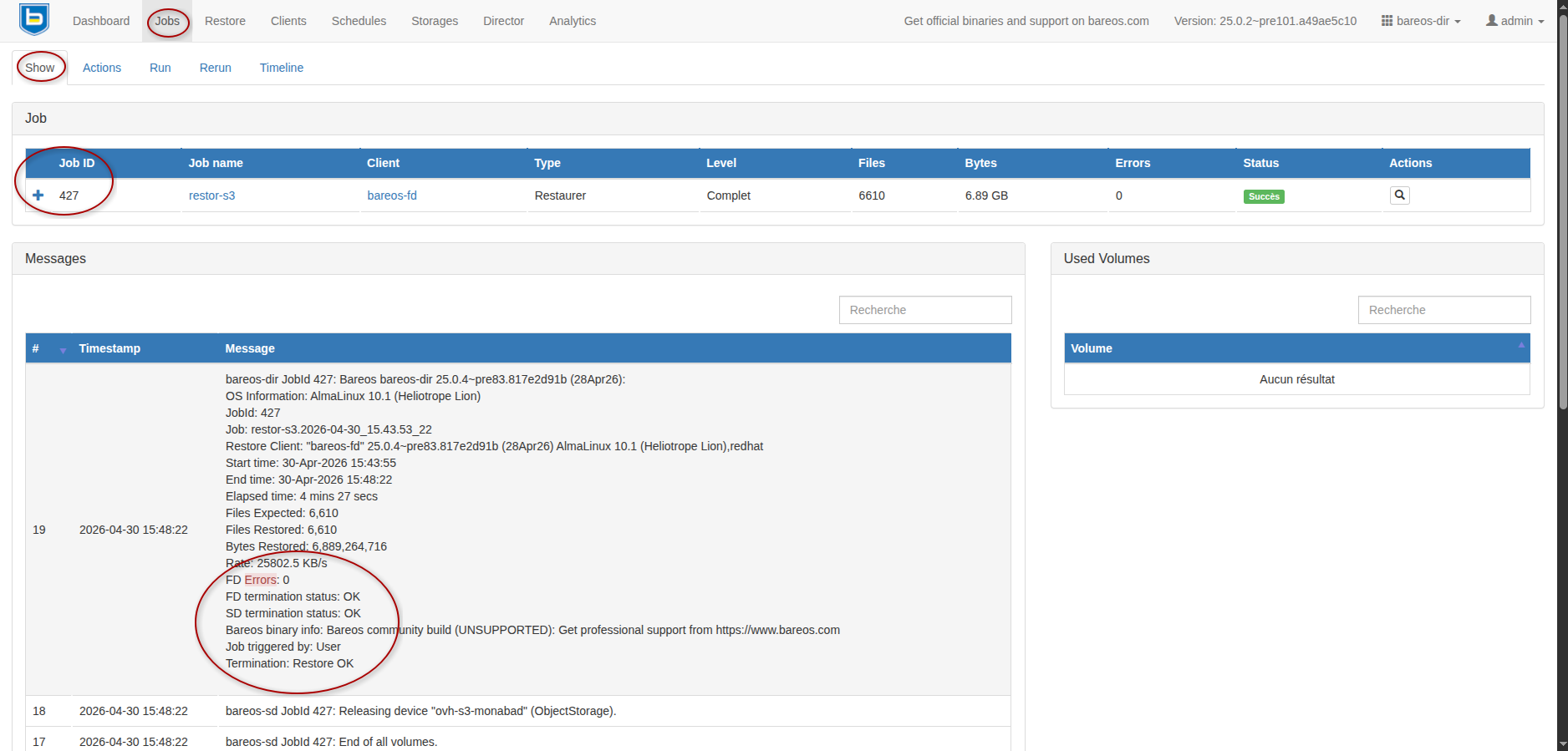Switch to the Actions tab
This screenshot has height=751, width=1568.
[102, 68]
